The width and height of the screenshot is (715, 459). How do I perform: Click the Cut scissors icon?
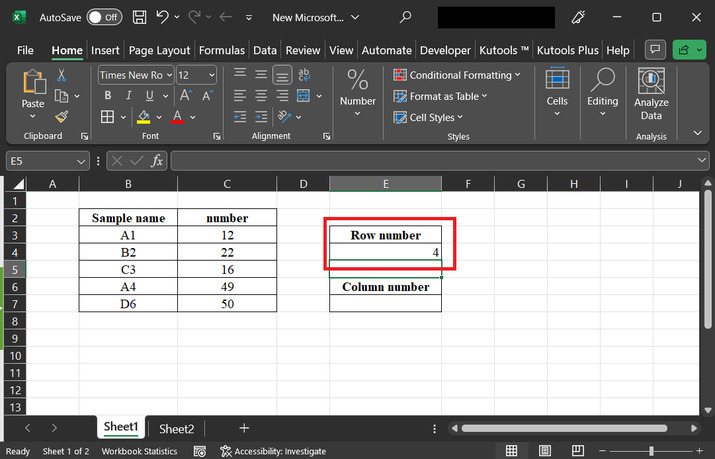pyautogui.click(x=62, y=75)
